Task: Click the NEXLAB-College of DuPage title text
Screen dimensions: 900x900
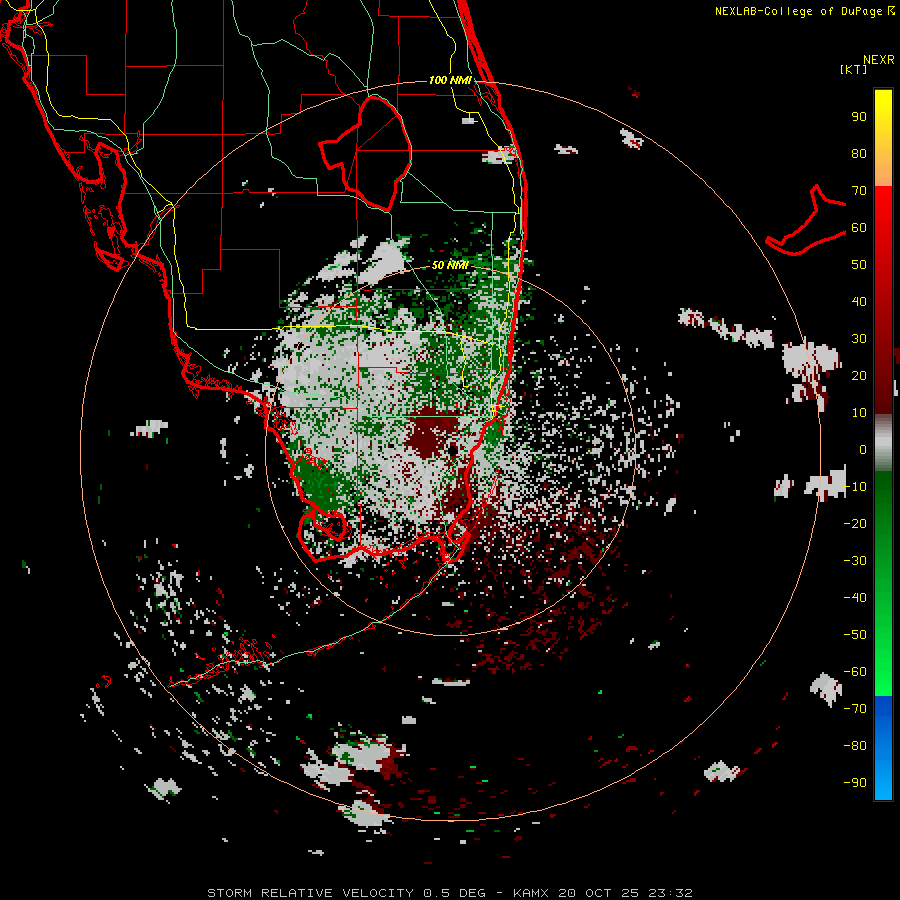Action: [804, 11]
